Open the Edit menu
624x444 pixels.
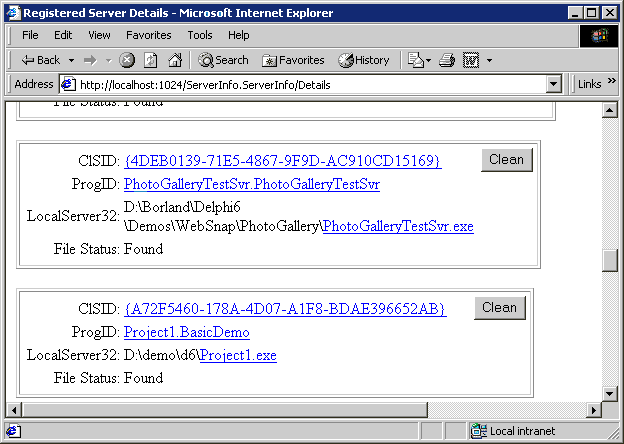63,35
